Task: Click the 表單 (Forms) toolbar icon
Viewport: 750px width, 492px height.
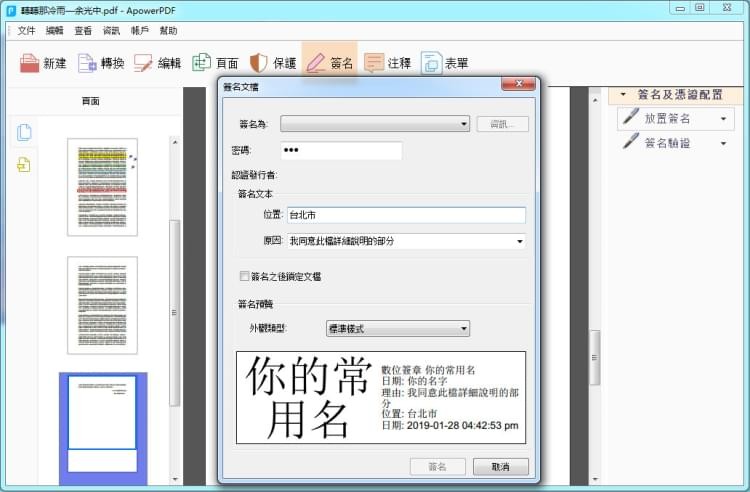Action: tap(431, 63)
